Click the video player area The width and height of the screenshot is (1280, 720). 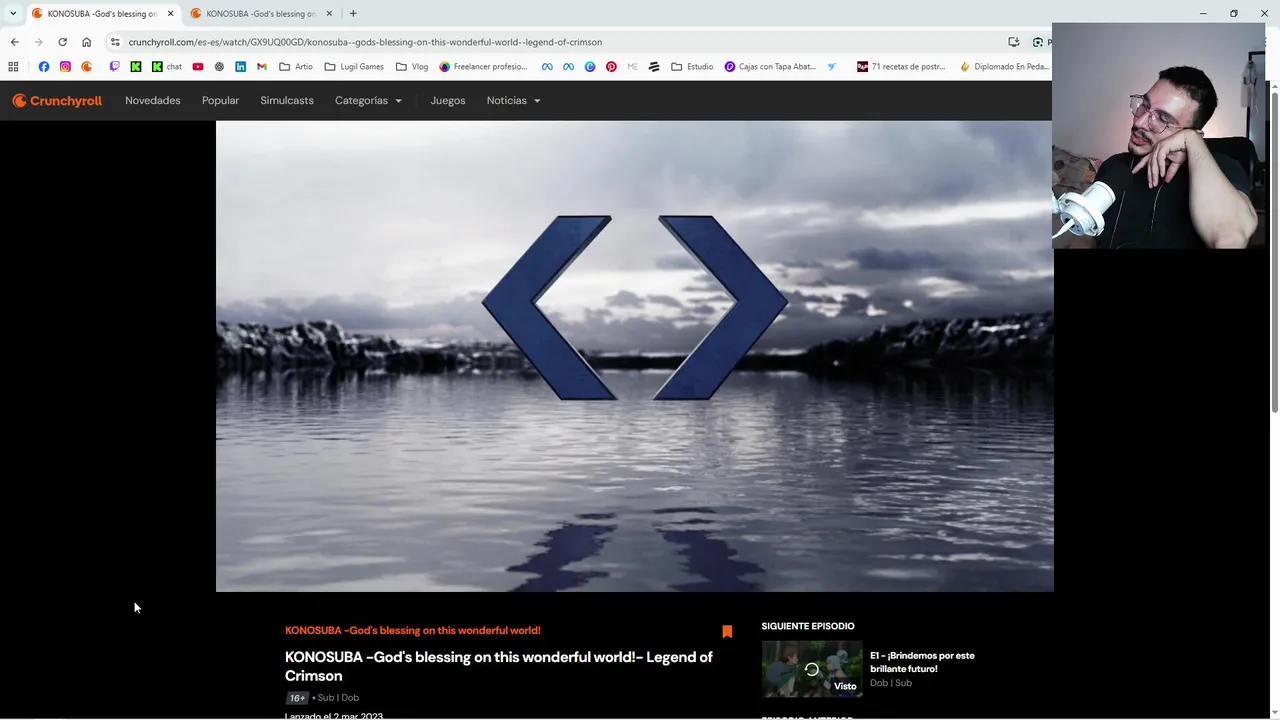[x=634, y=356]
